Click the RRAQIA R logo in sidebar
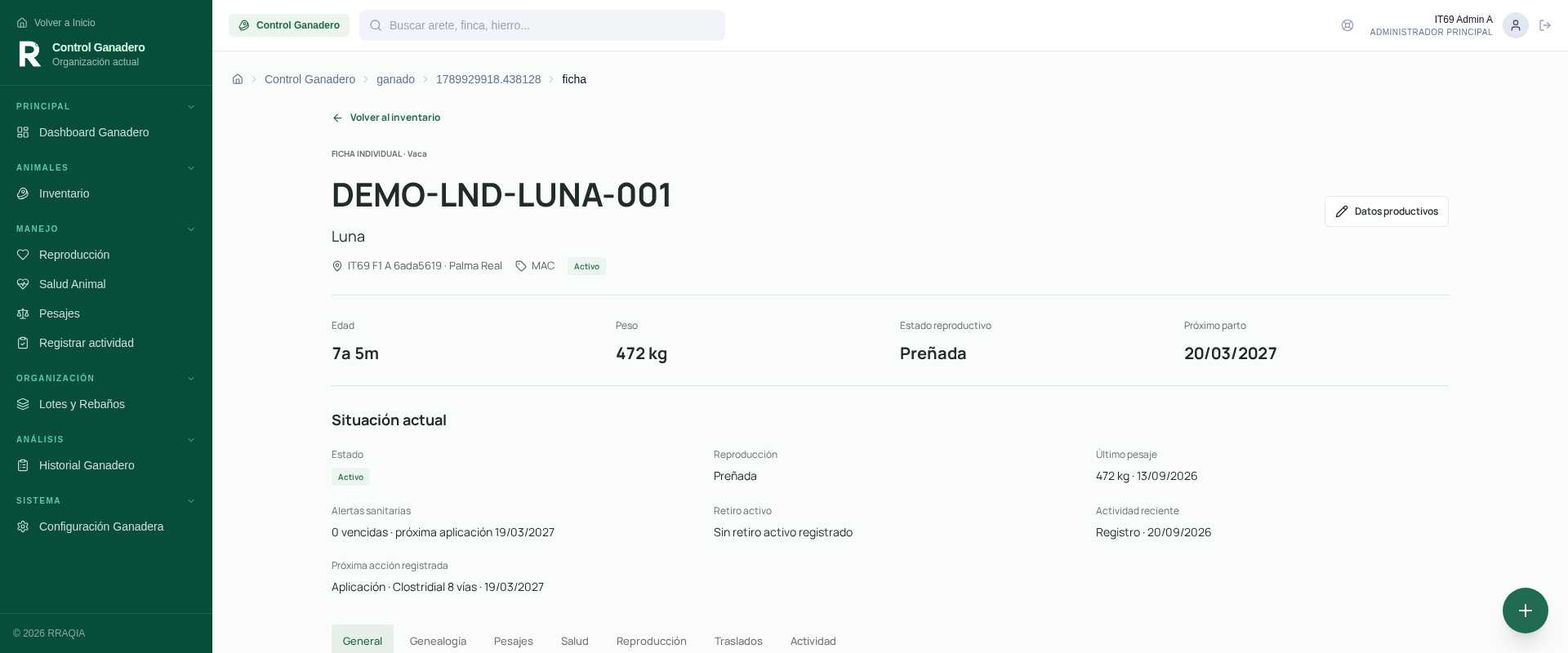Screen dimensions: 1568x653 pyautogui.click(x=30, y=54)
